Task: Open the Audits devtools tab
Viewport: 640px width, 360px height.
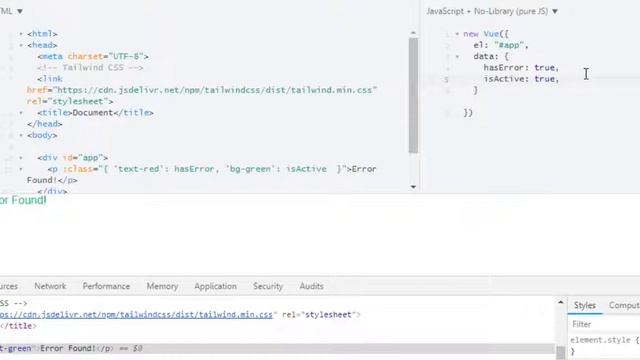Action: tap(311, 286)
